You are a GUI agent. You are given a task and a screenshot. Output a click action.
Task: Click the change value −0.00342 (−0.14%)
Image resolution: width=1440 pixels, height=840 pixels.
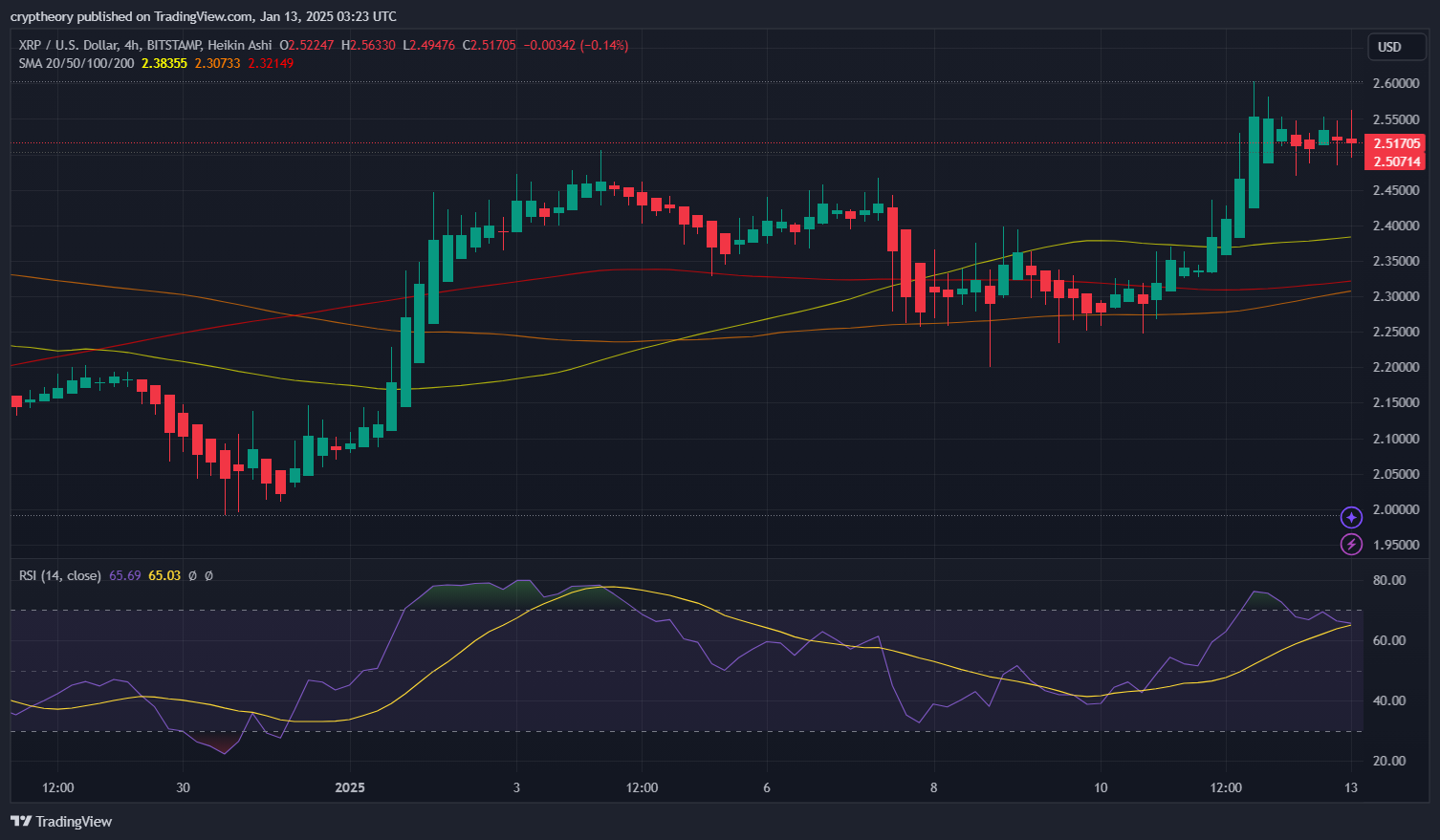tap(576, 45)
